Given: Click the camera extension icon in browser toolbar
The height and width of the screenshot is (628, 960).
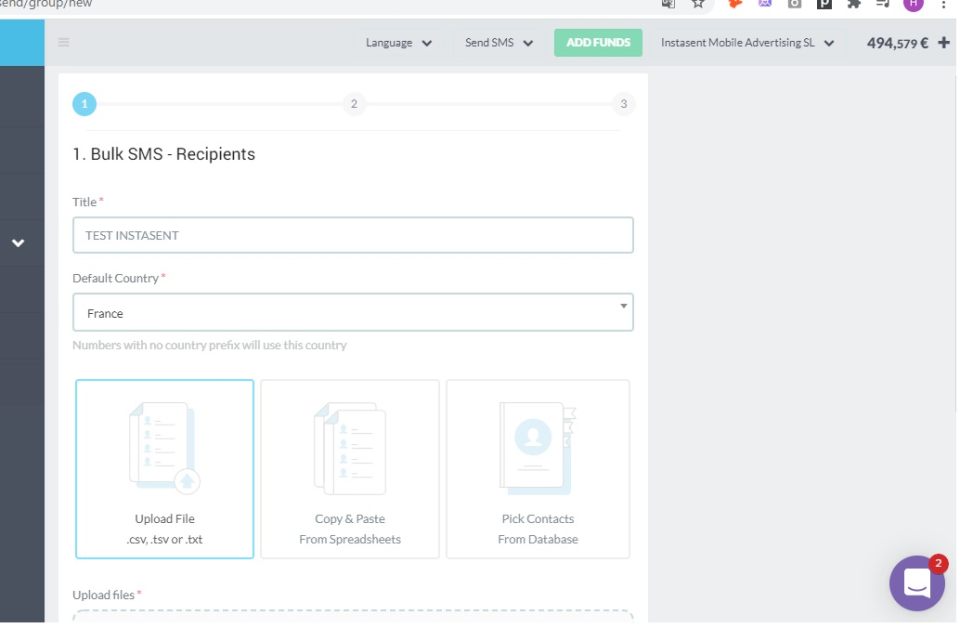Looking at the screenshot, I should [794, 4].
